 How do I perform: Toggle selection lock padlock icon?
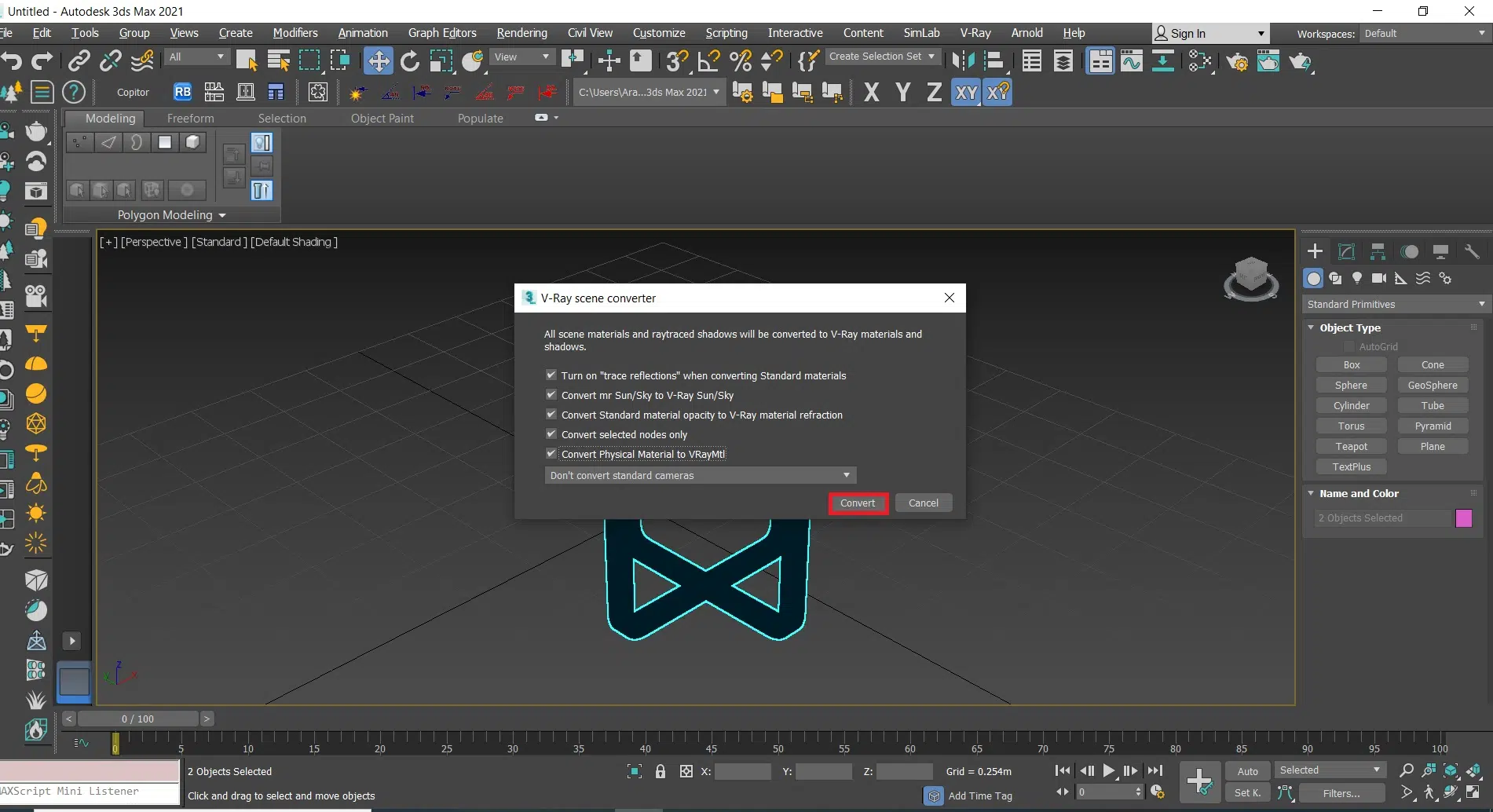coord(660,771)
